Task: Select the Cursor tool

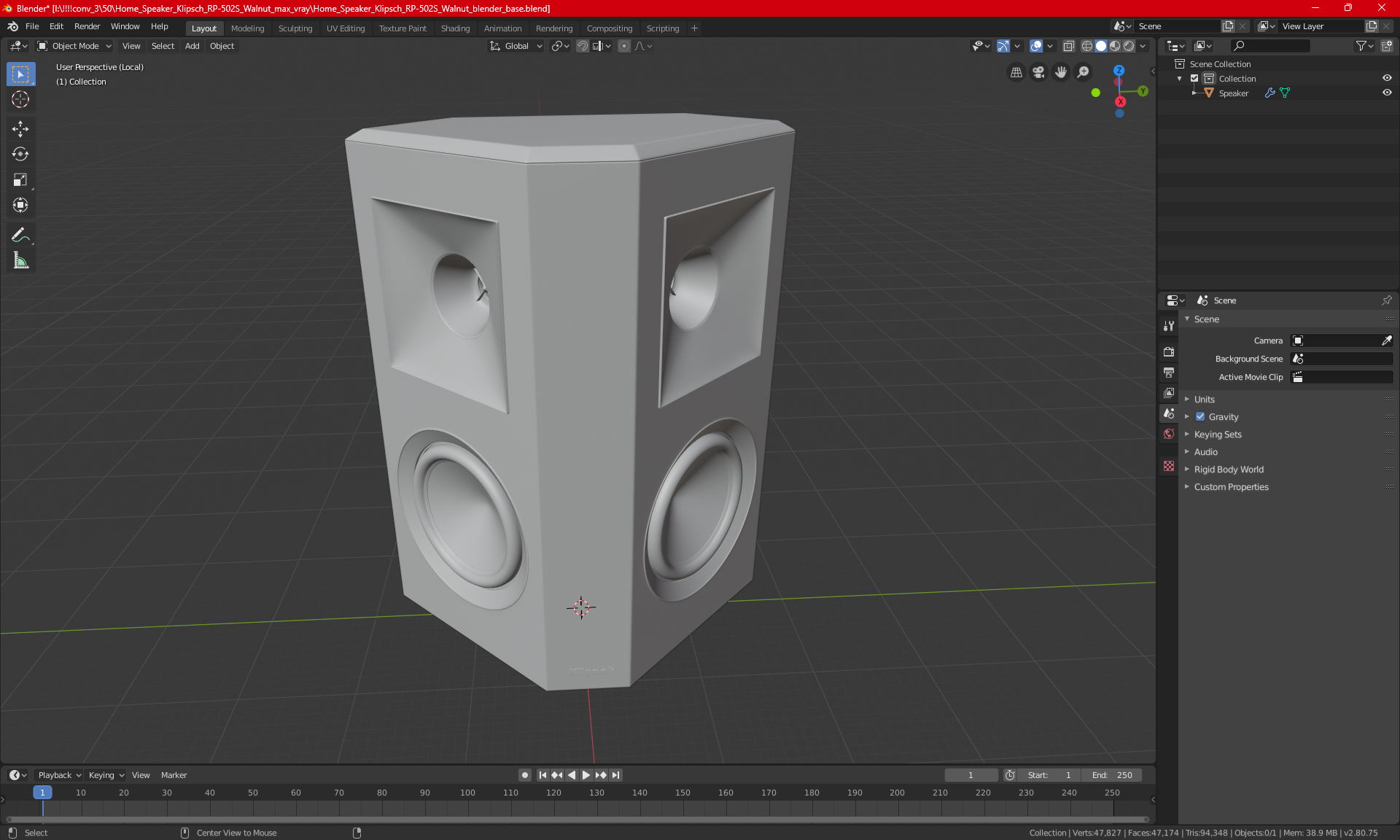Action: pos(20,99)
